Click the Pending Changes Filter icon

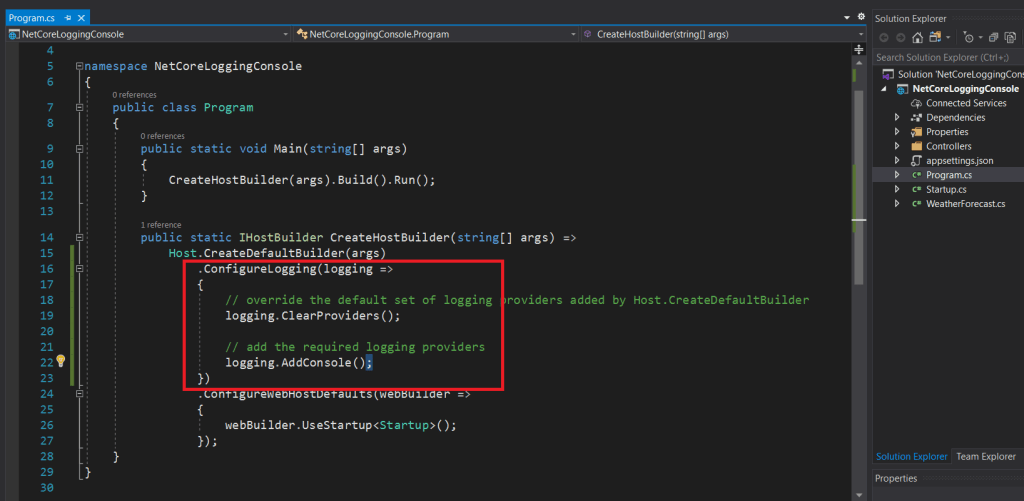tap(970, 38)
